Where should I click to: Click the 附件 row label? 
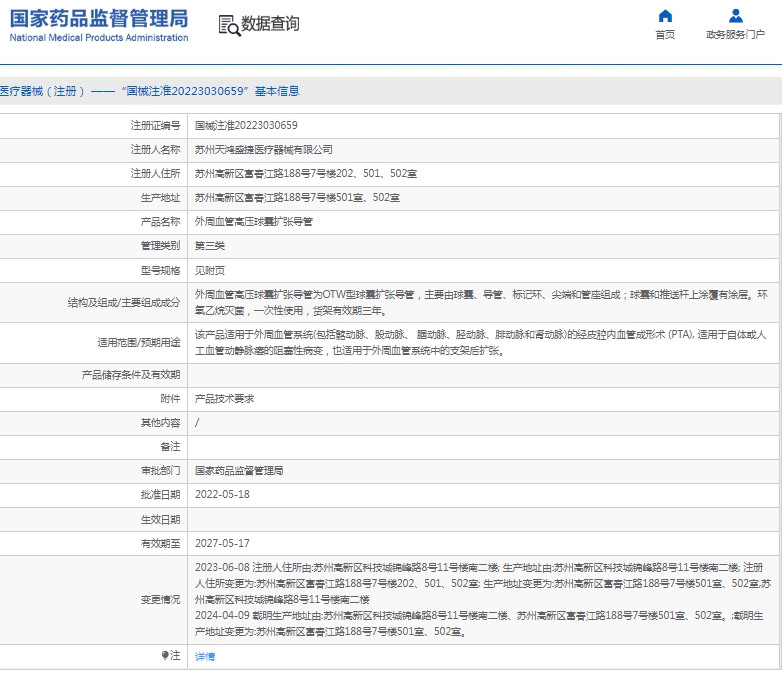[x=170, y=399]
